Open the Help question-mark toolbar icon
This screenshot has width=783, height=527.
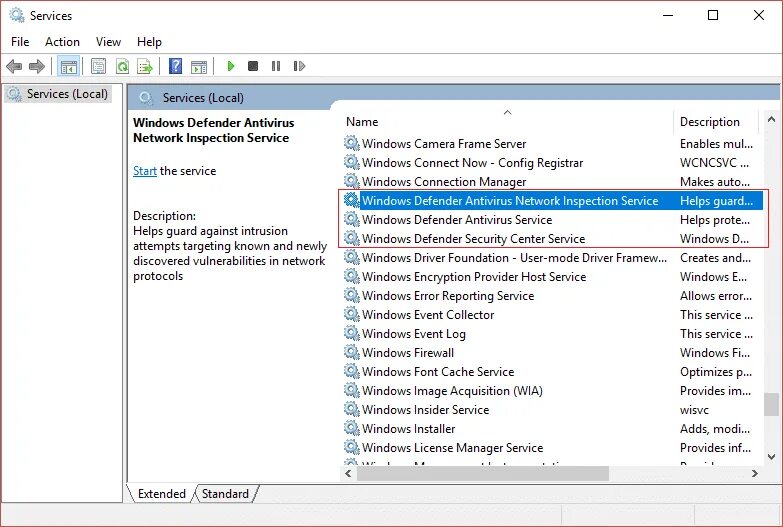tap(175, 66)
